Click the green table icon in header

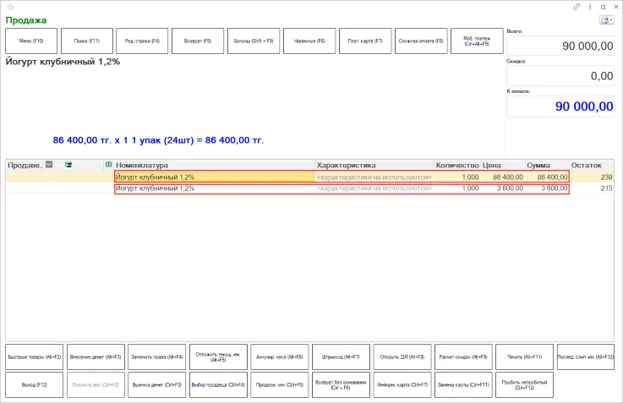click(68, 165)
